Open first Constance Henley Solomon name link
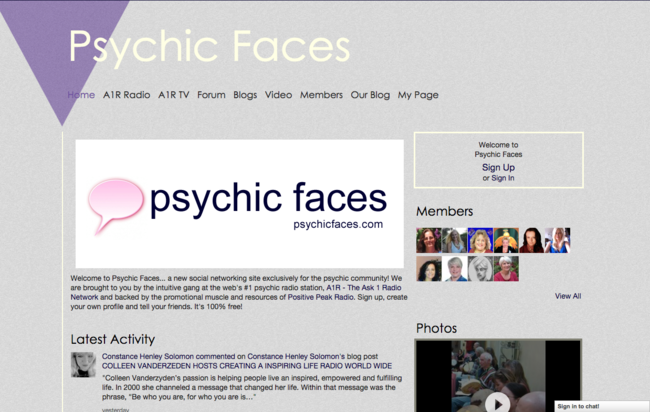Viewport: 650px width, 412px height. click(148, 356)
